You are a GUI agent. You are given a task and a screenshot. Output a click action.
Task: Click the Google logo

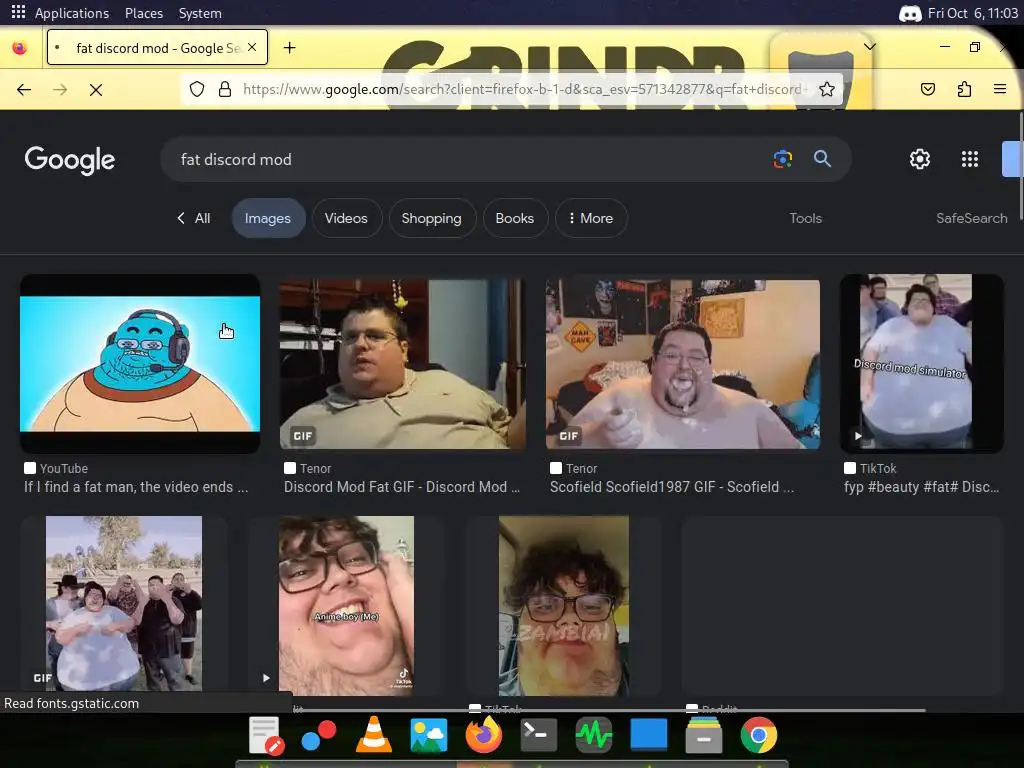[x=70, y=160]
